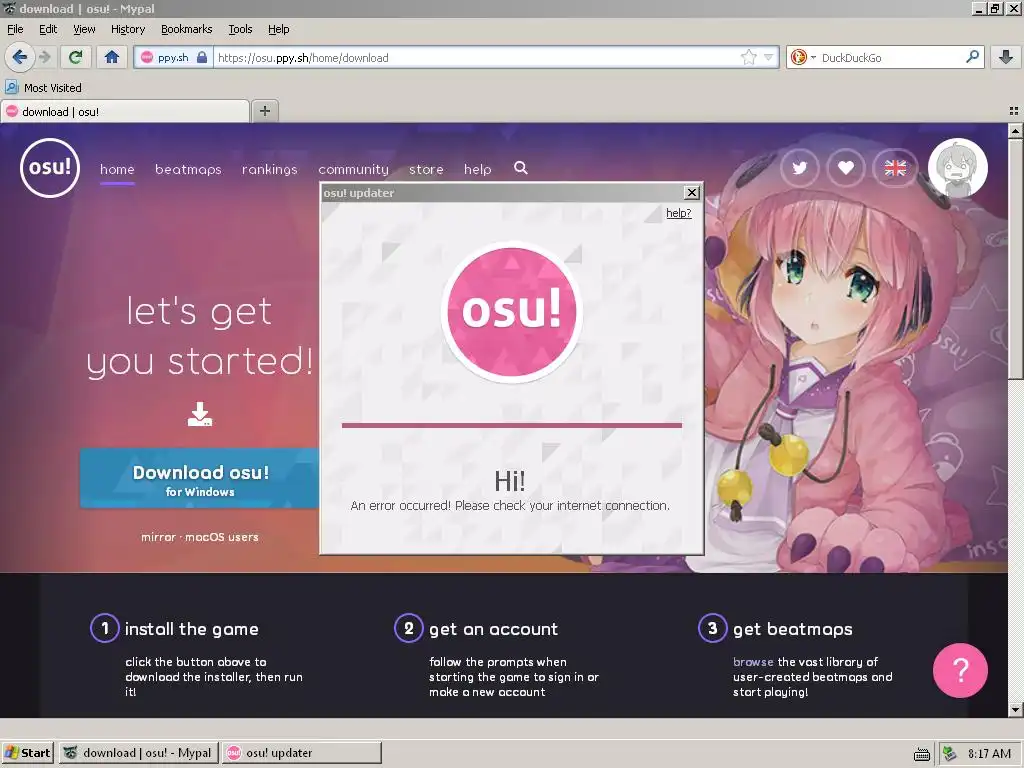This screenshot has height=768, width=1024.
Task: Open a new tab with plus button
Action: coord(264,111)
